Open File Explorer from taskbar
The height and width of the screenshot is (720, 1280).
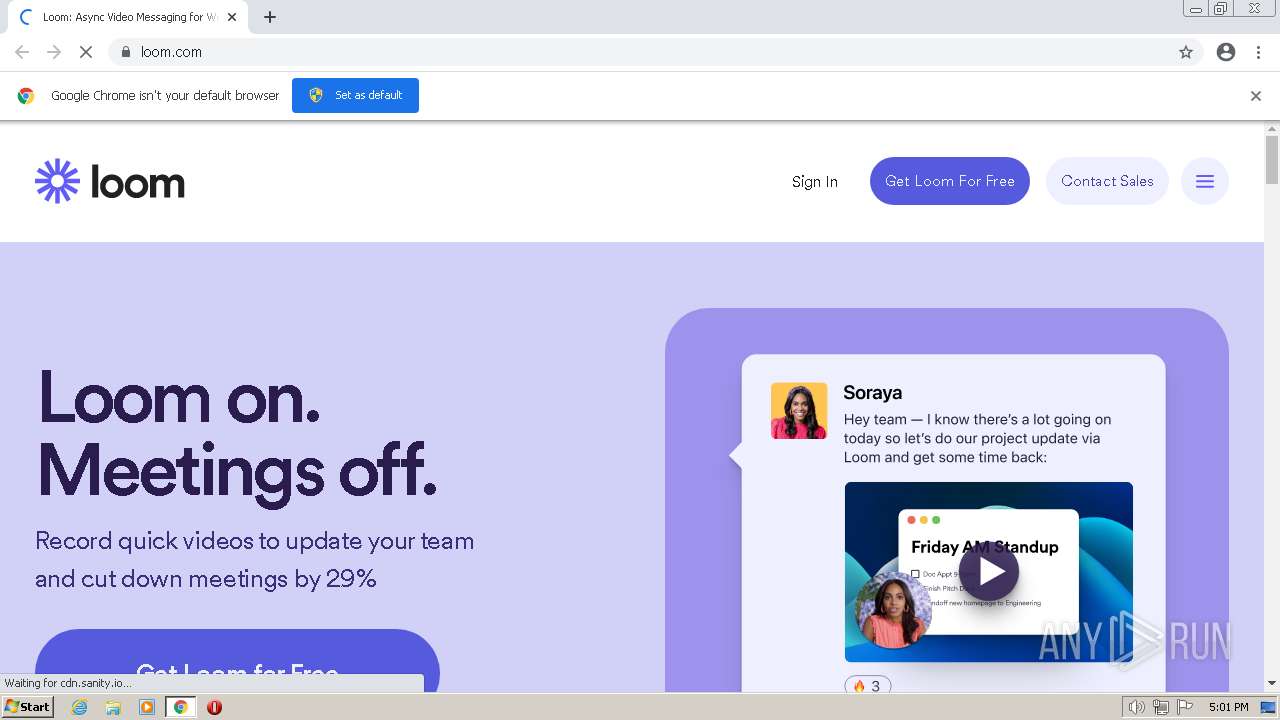pos(113,707)
